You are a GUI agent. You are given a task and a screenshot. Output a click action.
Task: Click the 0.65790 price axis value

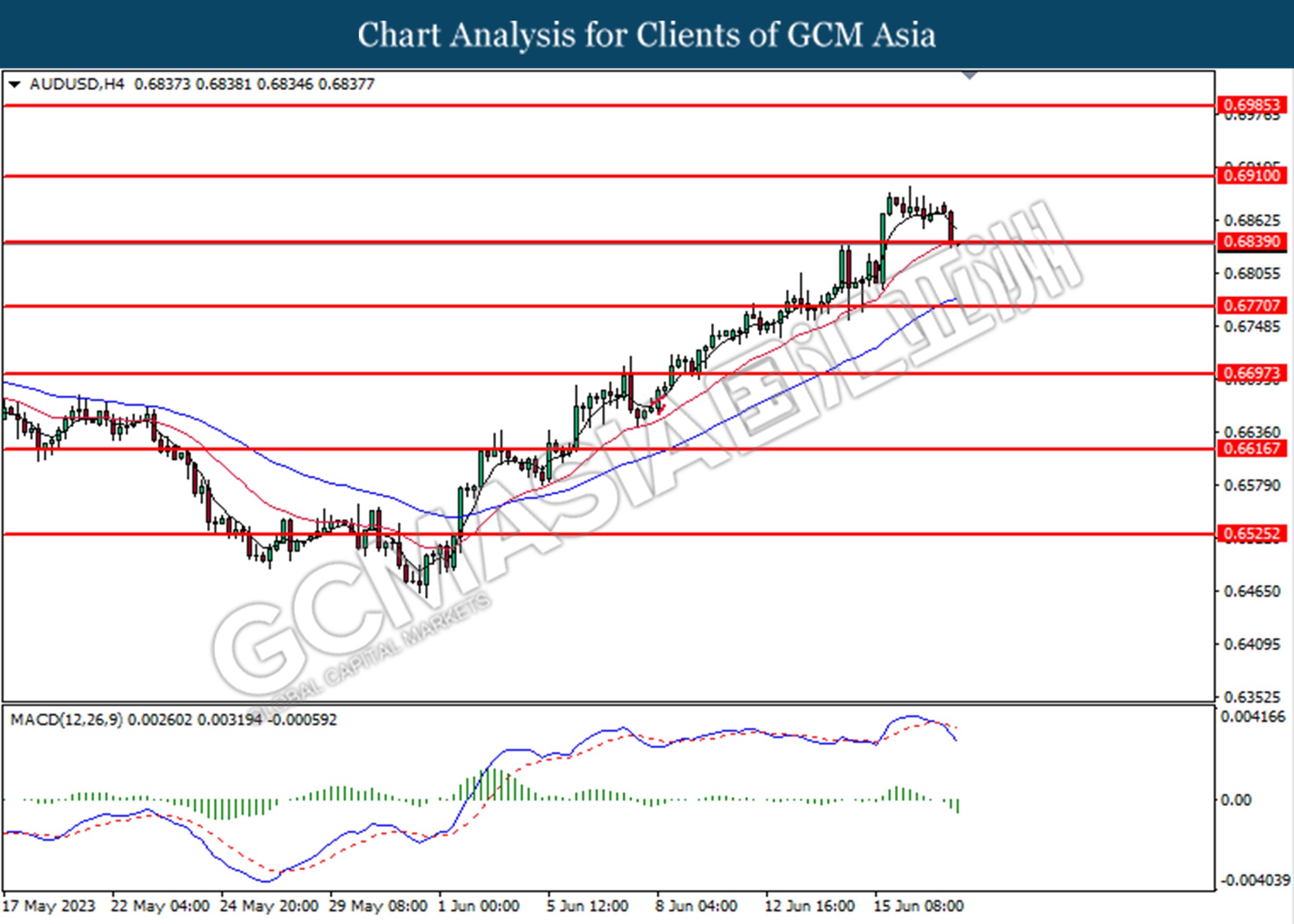[1252, 485]
